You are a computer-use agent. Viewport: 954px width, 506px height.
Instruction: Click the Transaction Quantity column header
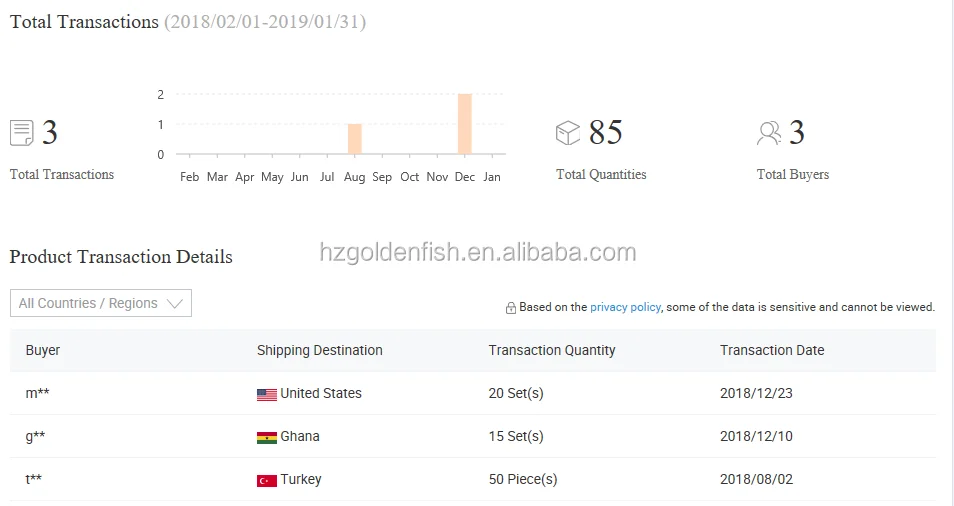552,350
